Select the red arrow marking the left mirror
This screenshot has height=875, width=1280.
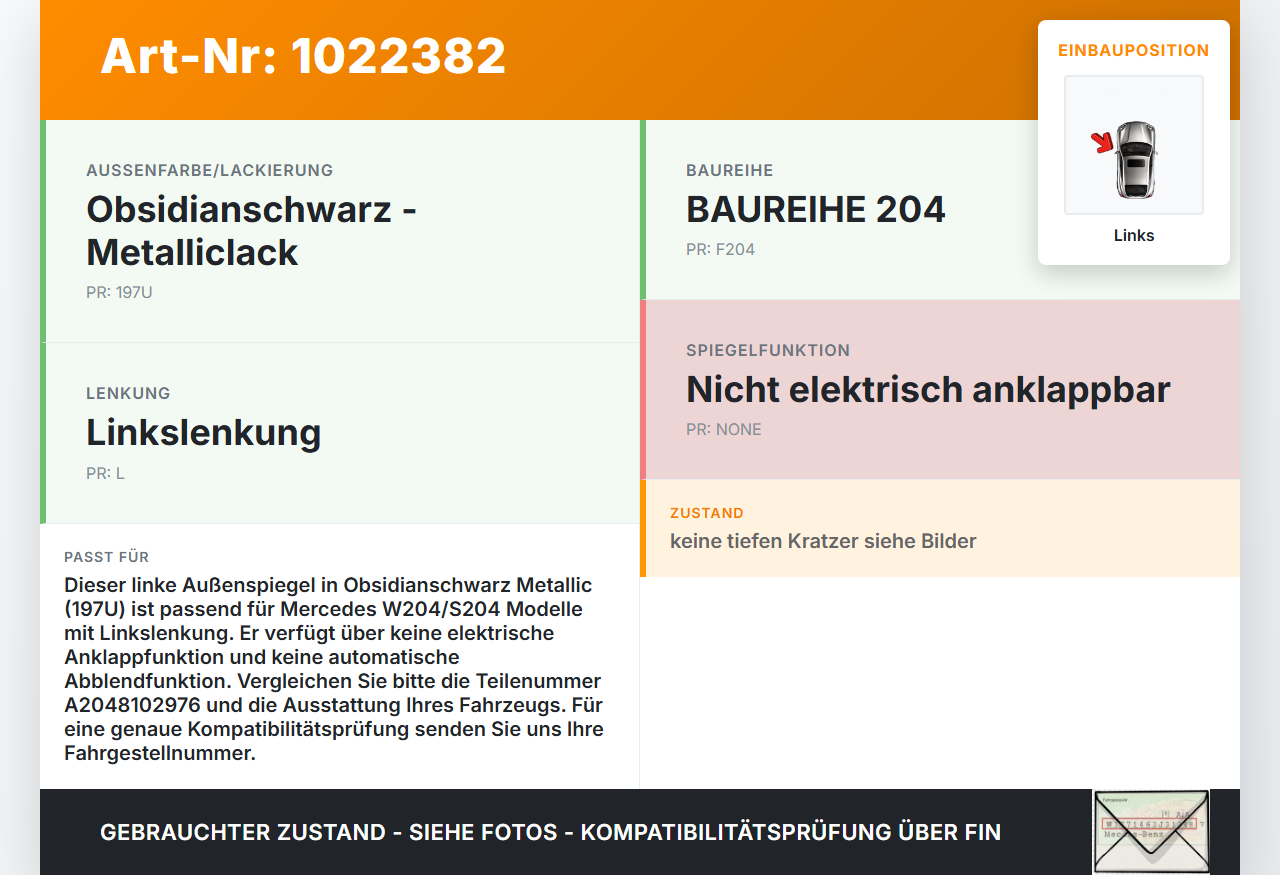pyautogui.click(x=1103, y=143)
